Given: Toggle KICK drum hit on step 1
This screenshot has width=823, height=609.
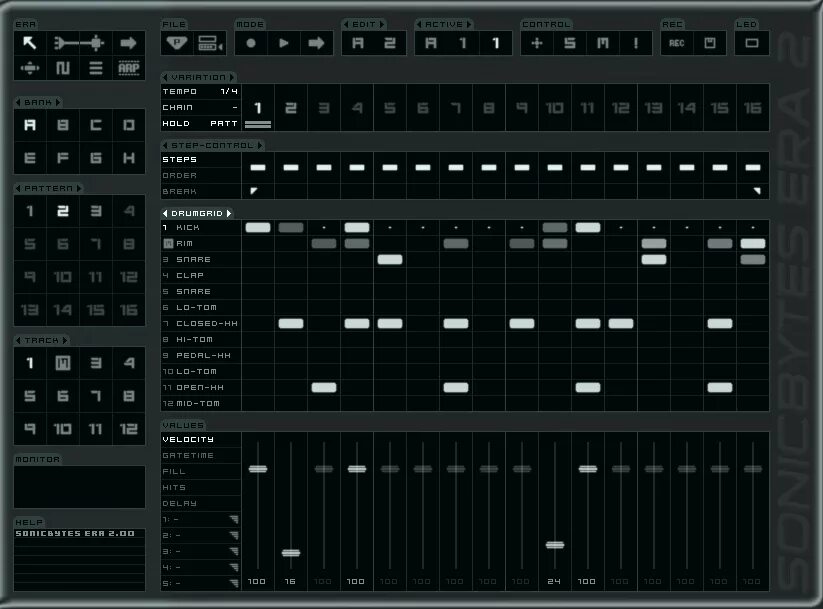Looking at the screenshot, I should click(x=258, y=227).
